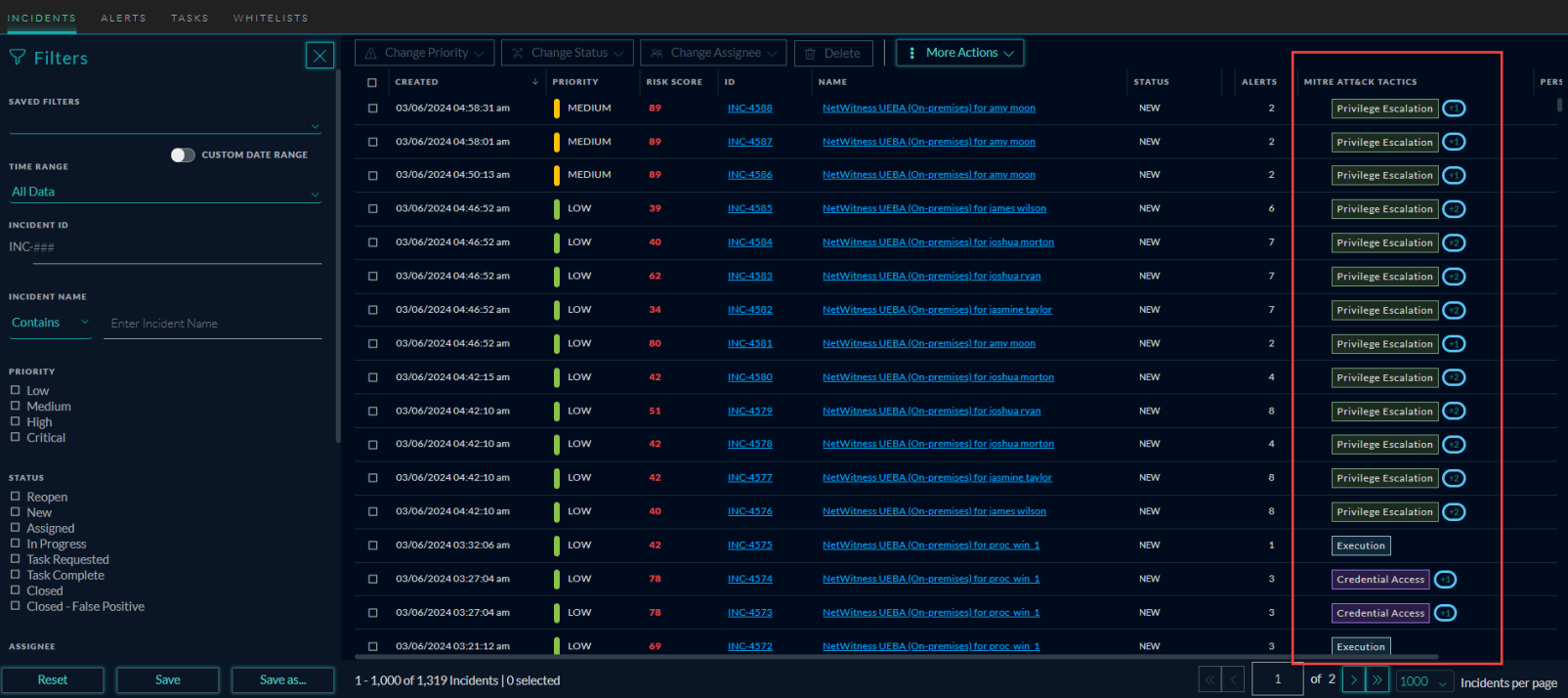Click the Privilege Escalation tag for INC-4584
Image resolution: width=1568 pixels, height=698 pixels.
[1384, 242]
